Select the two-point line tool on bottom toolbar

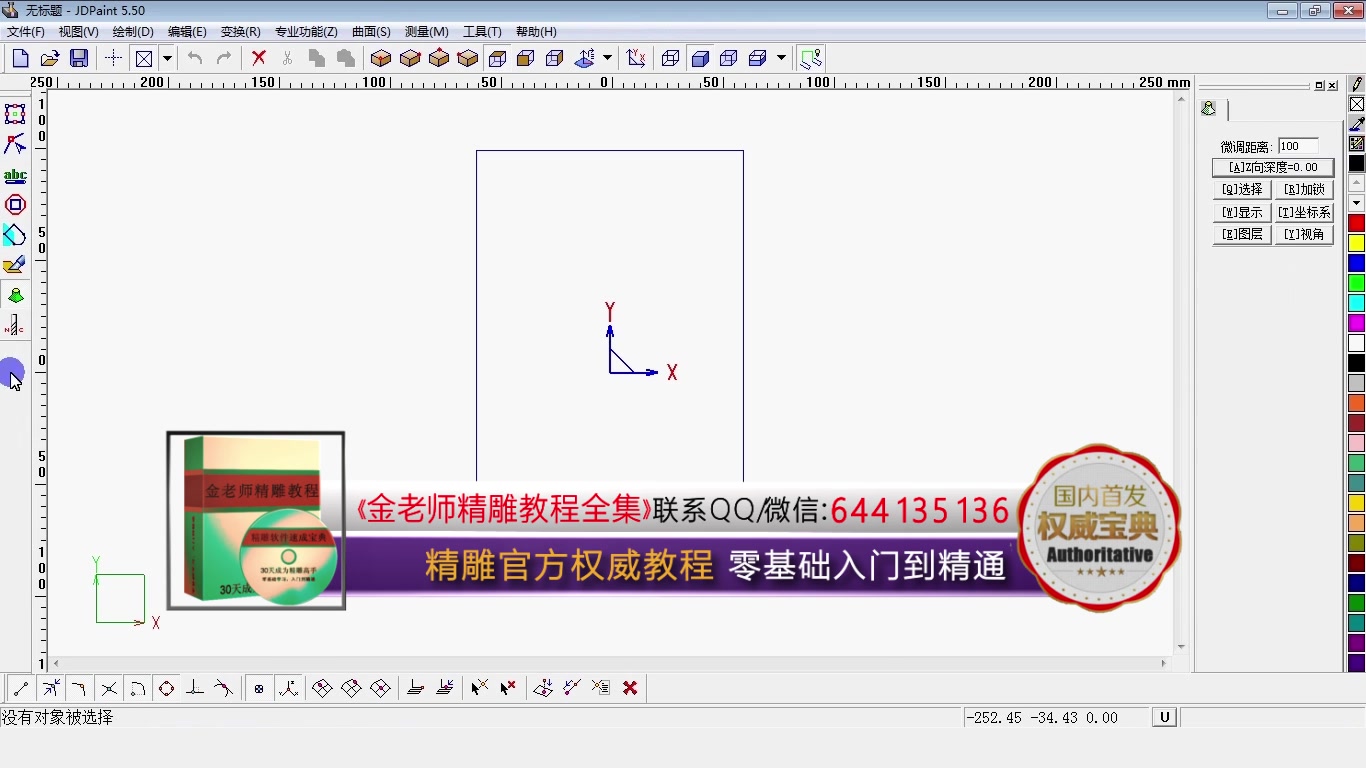pyautogui.click(x=21, y=688)
